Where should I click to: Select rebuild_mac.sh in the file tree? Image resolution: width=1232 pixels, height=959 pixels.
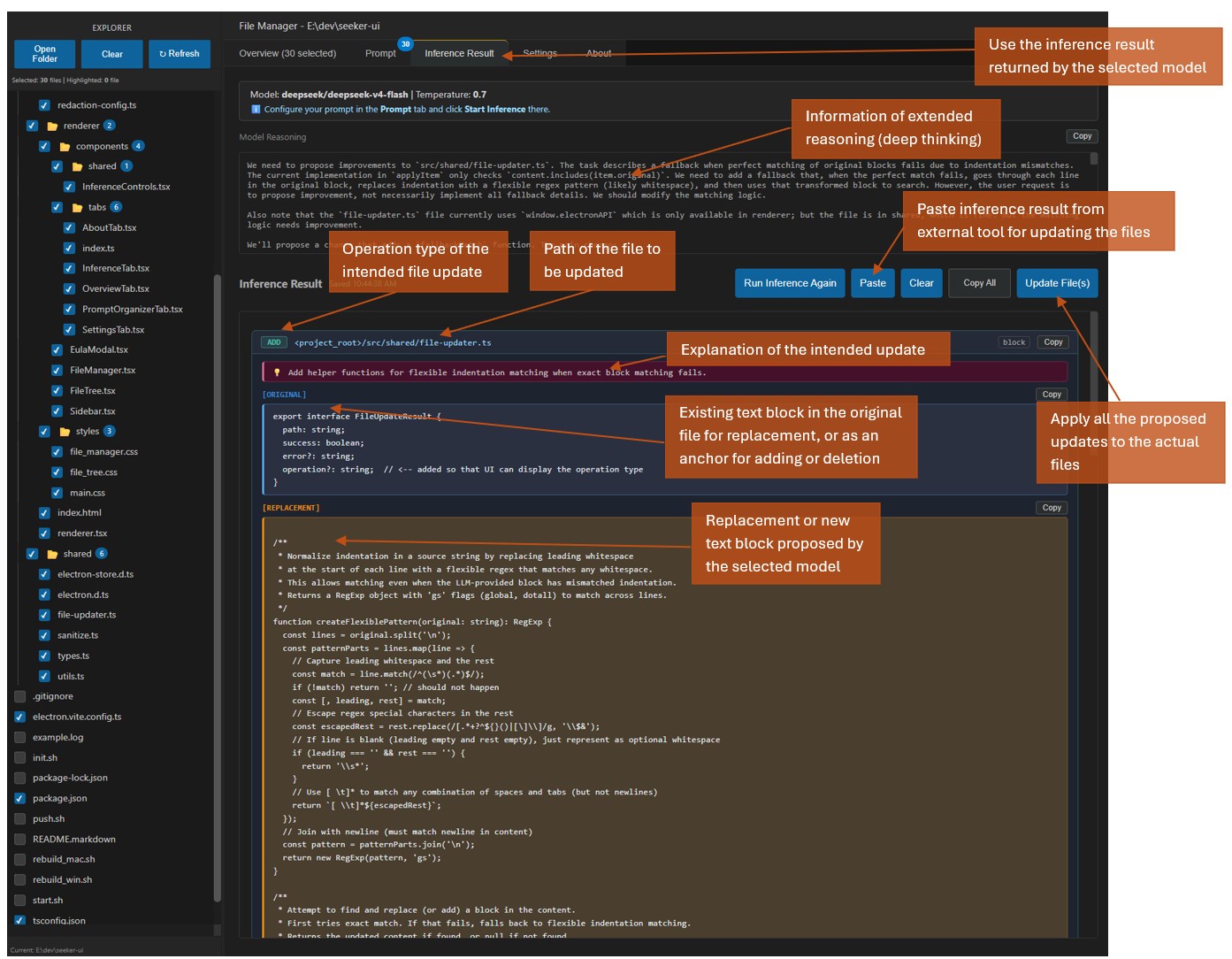(64, 859)
